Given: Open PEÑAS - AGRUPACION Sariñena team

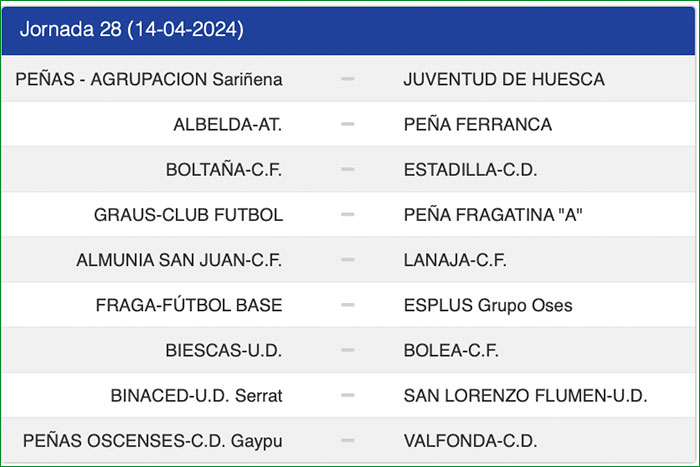Looking at the screenshot, I should [149, 79].
